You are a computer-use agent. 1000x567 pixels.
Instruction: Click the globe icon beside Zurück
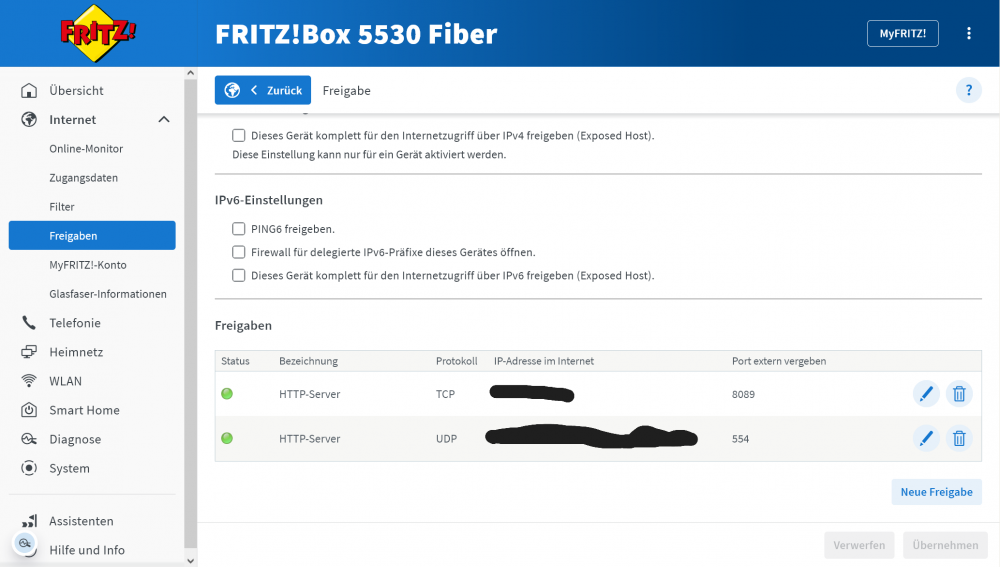(x=232, y=90)
